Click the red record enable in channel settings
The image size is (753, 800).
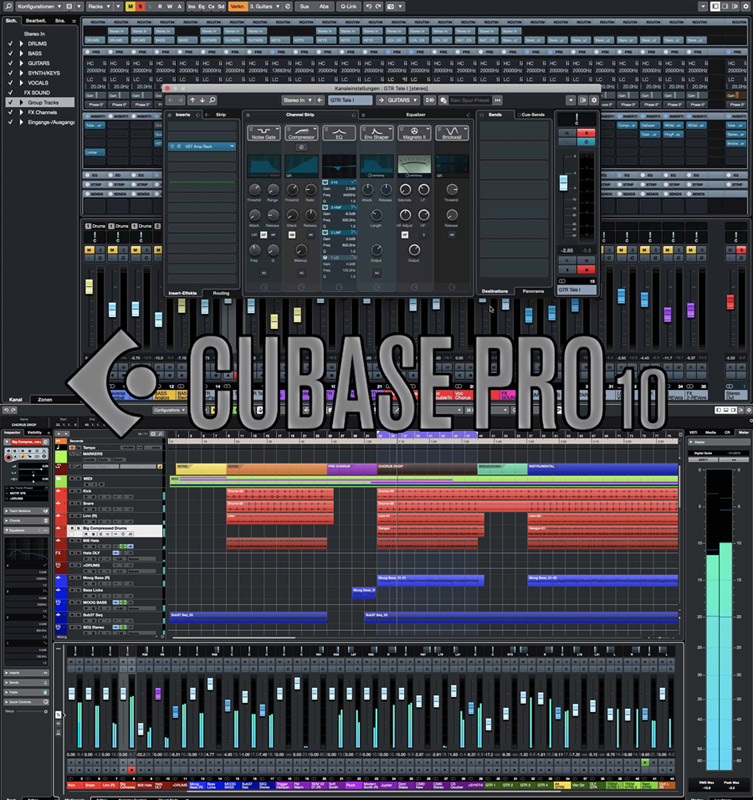tap(586, 269)
